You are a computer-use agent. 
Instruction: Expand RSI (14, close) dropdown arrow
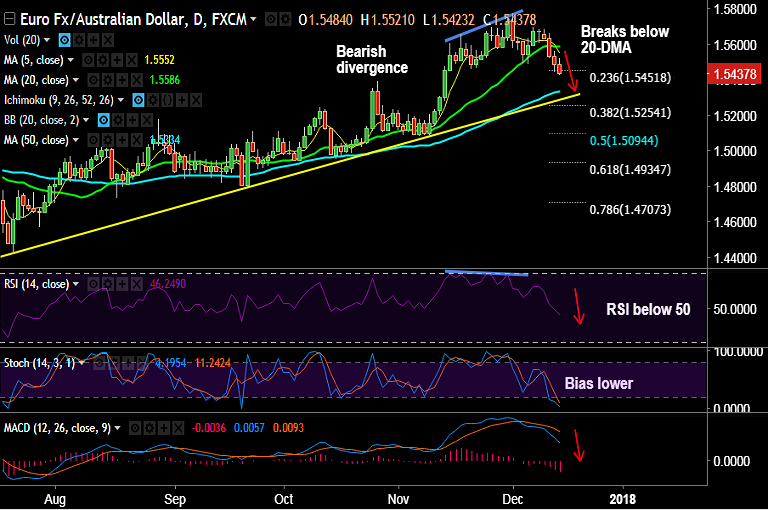click(x=76, y=284)
